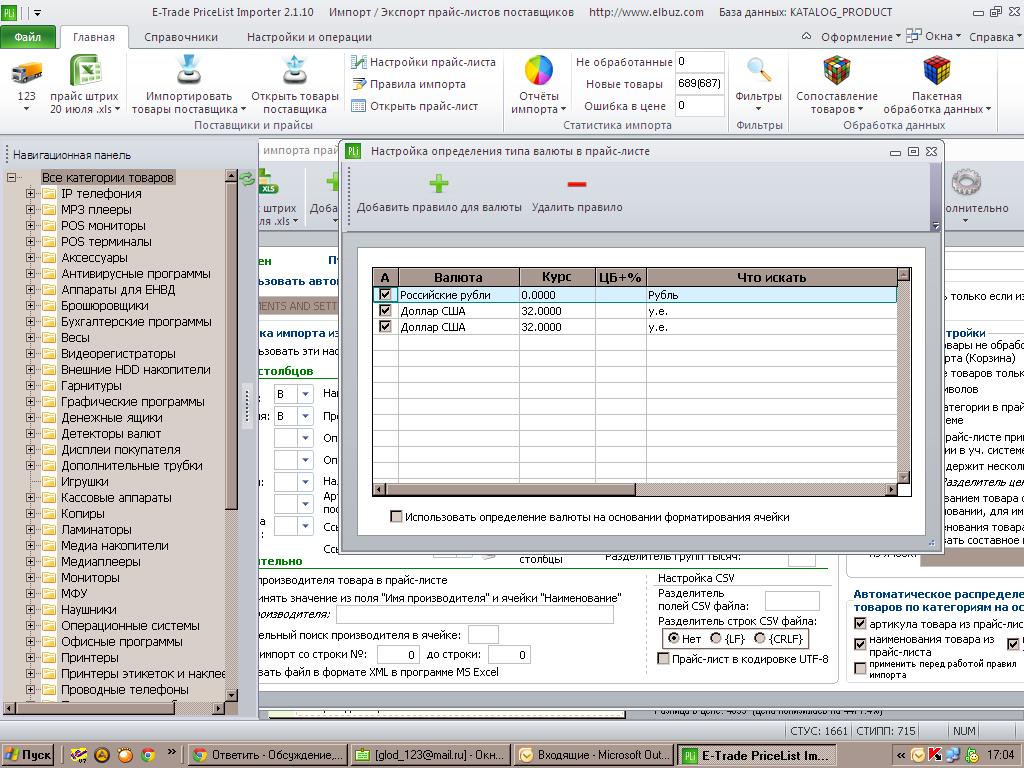
Task: Open the Файл menu
Action: coord(28,37)
